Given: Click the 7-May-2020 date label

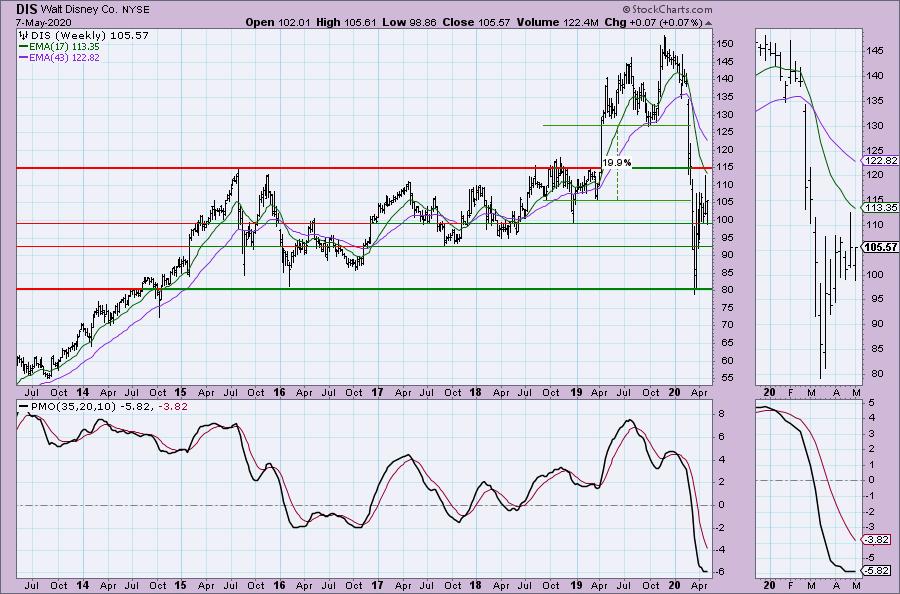Looking at the screenshot, I should point(44,22).
